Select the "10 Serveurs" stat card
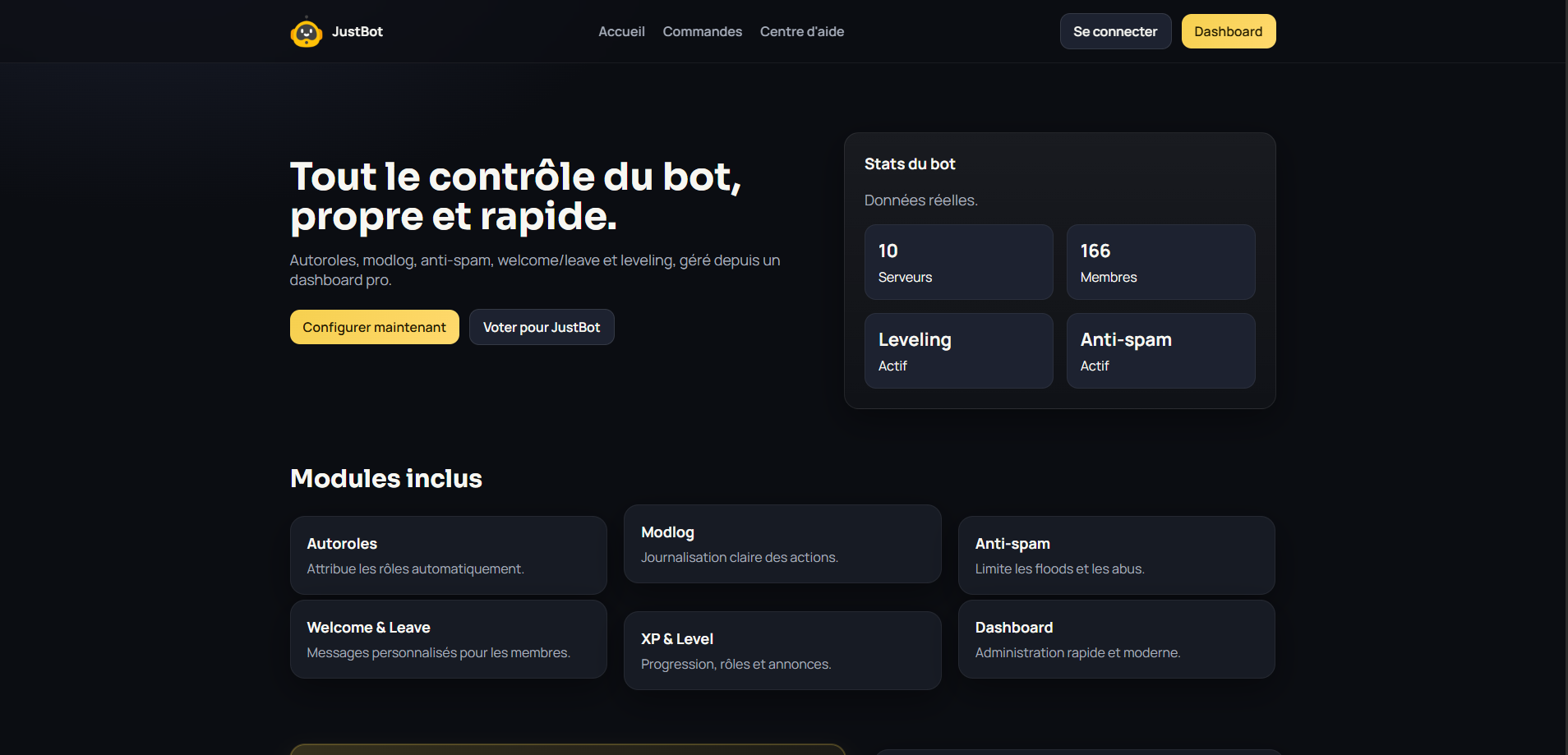Image resolution: width=1568 pixels, height=755 pixels. [x=958, y=261]
